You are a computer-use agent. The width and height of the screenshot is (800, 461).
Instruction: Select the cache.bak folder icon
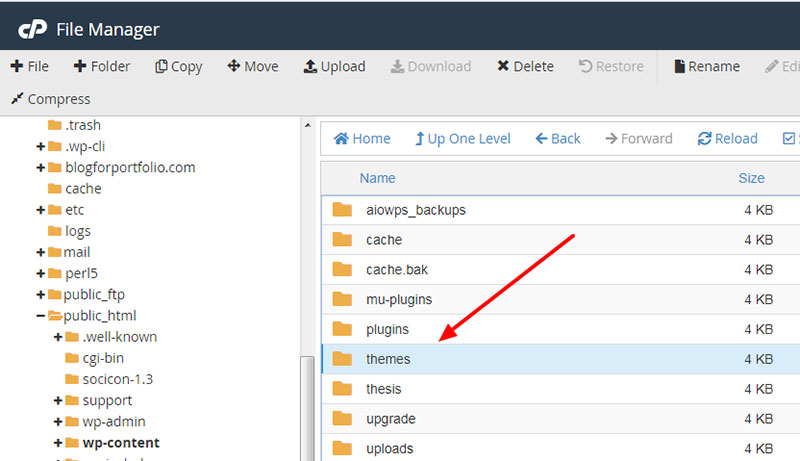tap(342, 269)
